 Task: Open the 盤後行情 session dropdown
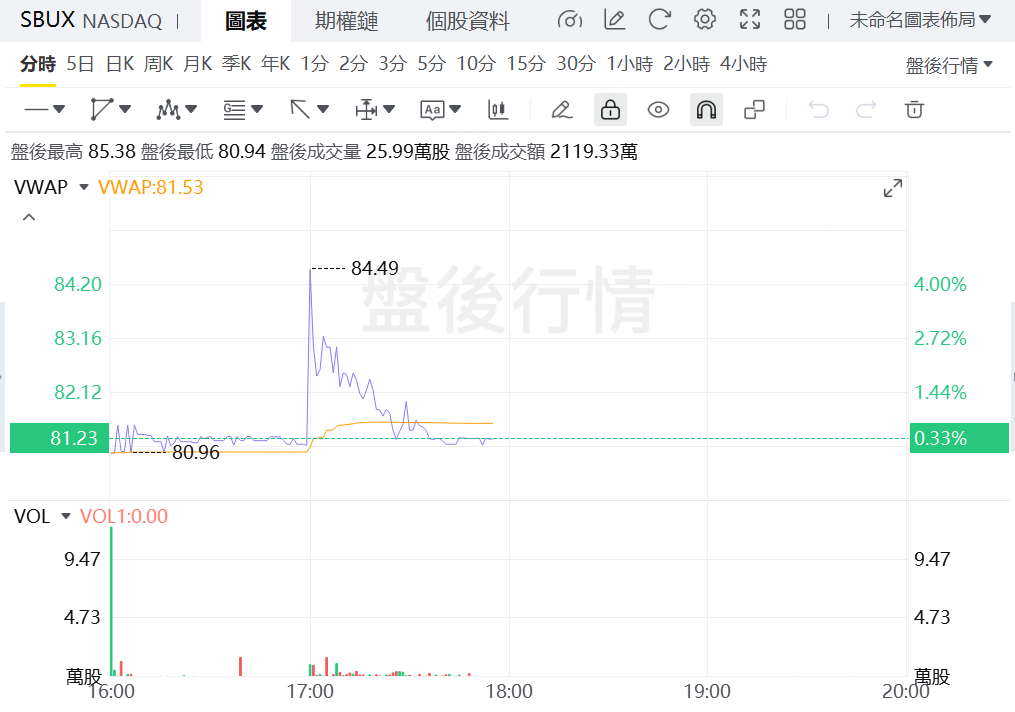point(948,65)
